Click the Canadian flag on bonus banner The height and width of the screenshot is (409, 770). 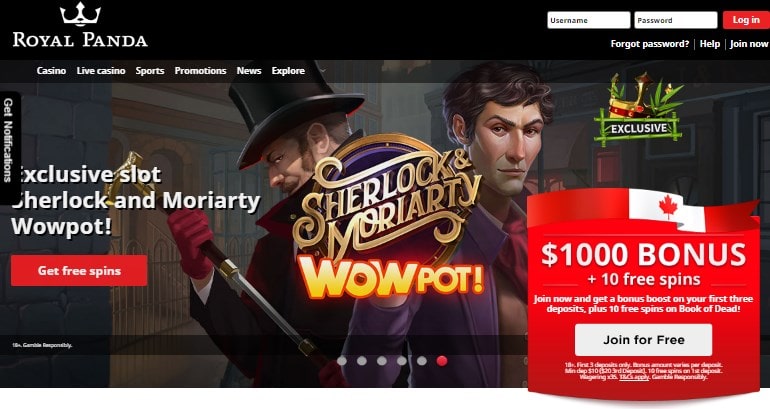[667, 210]
